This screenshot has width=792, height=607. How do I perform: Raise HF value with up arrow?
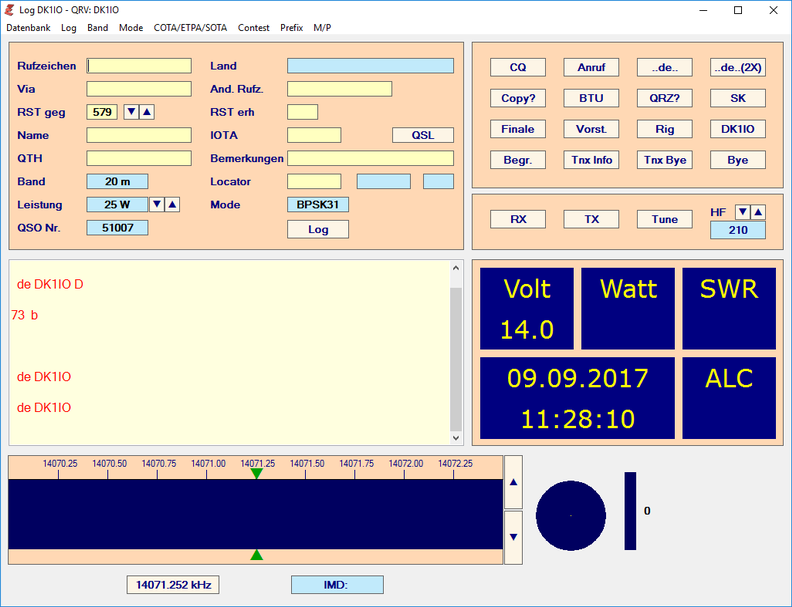(757, 212)
